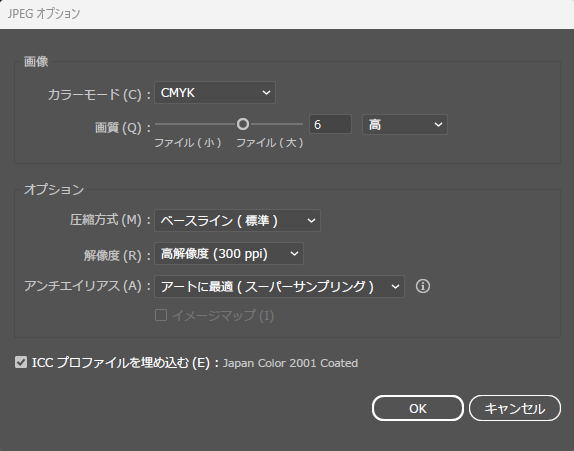Image resolution: width=574 pixels, height=451 pixels.
Task: Click the anti-alias info icon
Action: tap(423, 286)
